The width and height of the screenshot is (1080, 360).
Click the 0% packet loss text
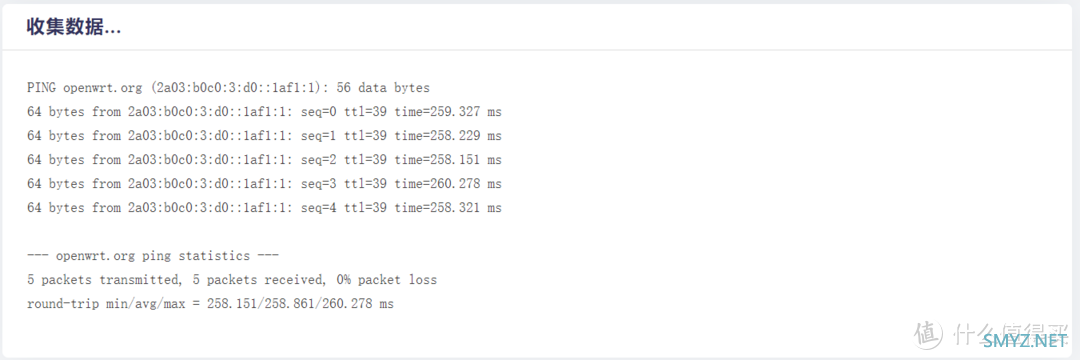(x=386, y=280)
